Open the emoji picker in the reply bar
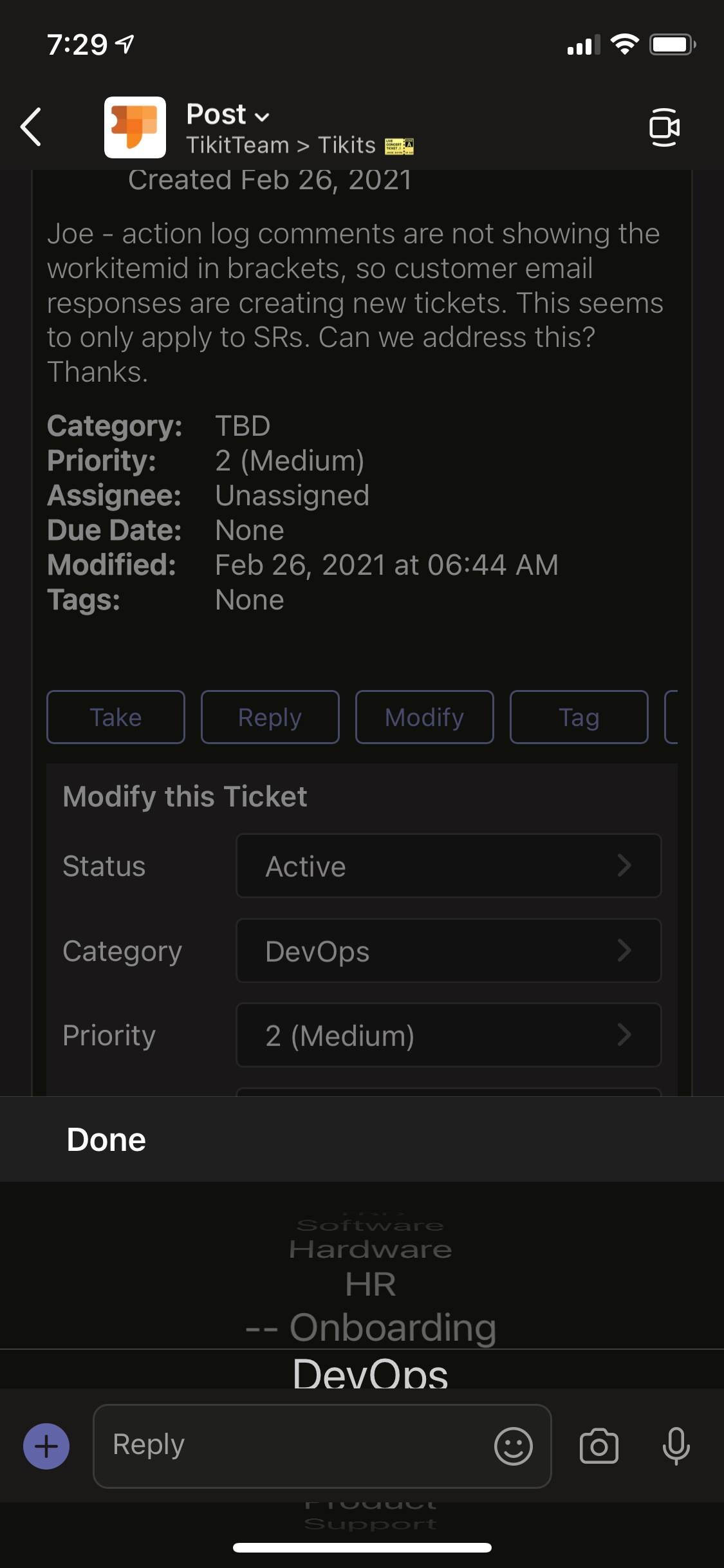The image size is (724, 1568). pyautogui.click(x=513, y=1445)
